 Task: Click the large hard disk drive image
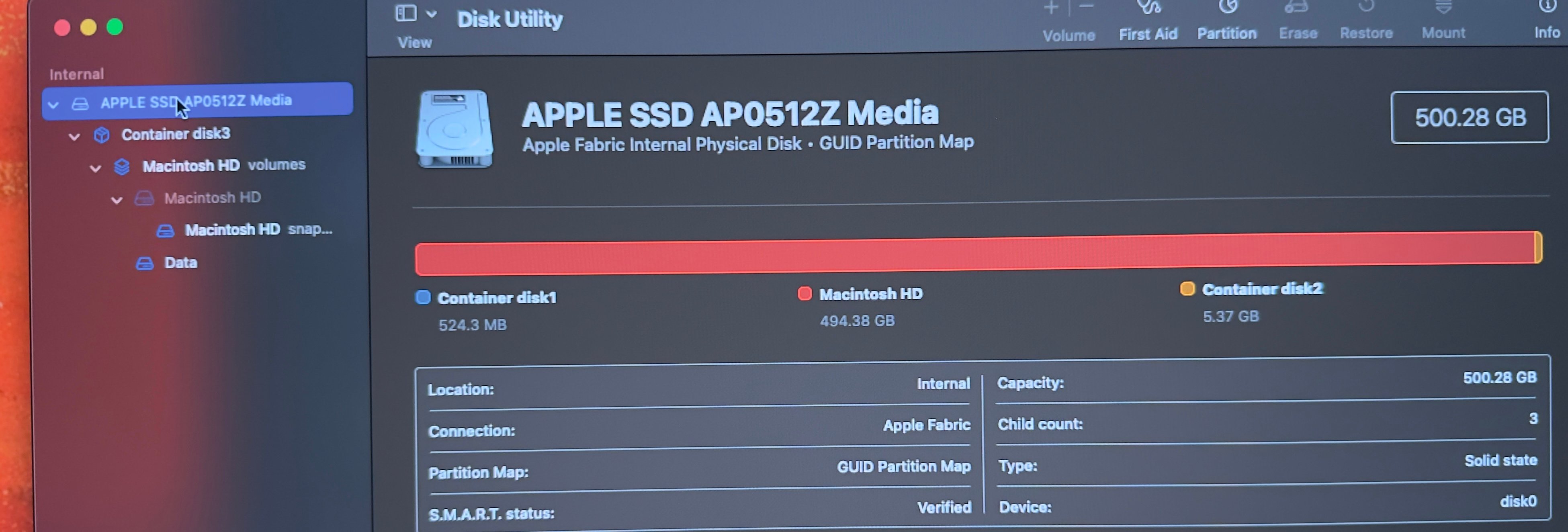454,129
